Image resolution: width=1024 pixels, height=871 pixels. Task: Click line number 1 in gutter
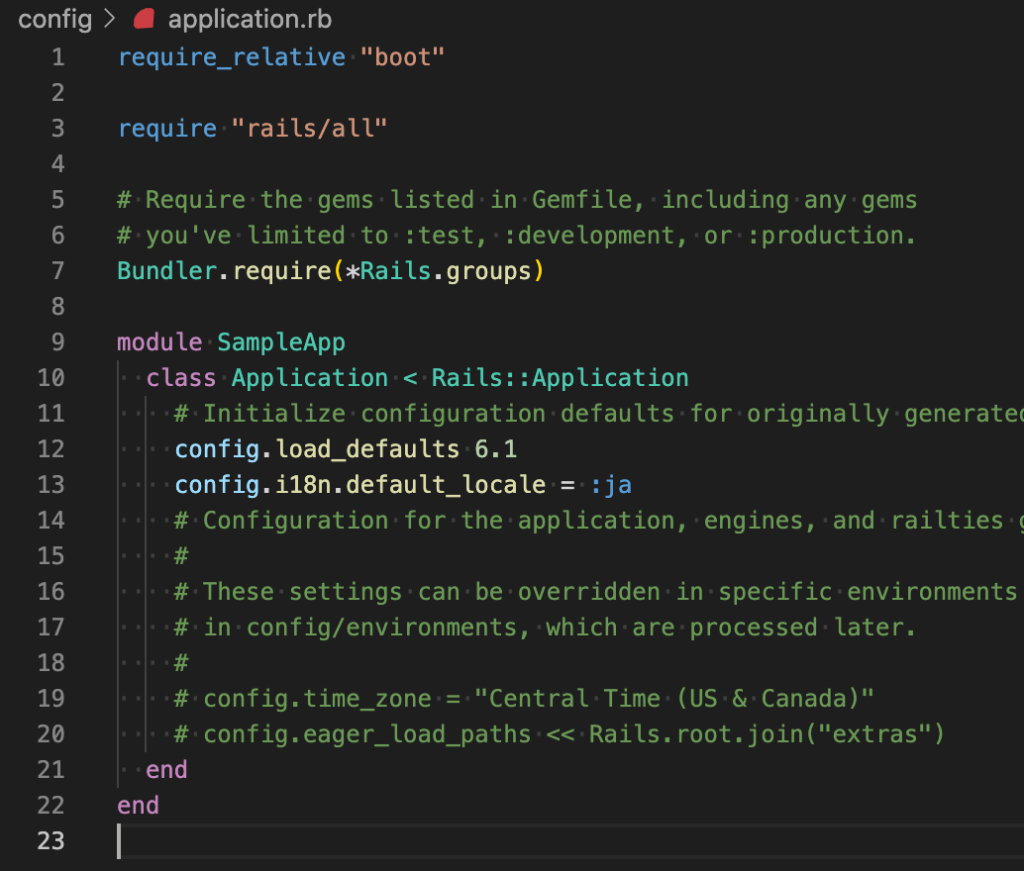pos(58,57)
